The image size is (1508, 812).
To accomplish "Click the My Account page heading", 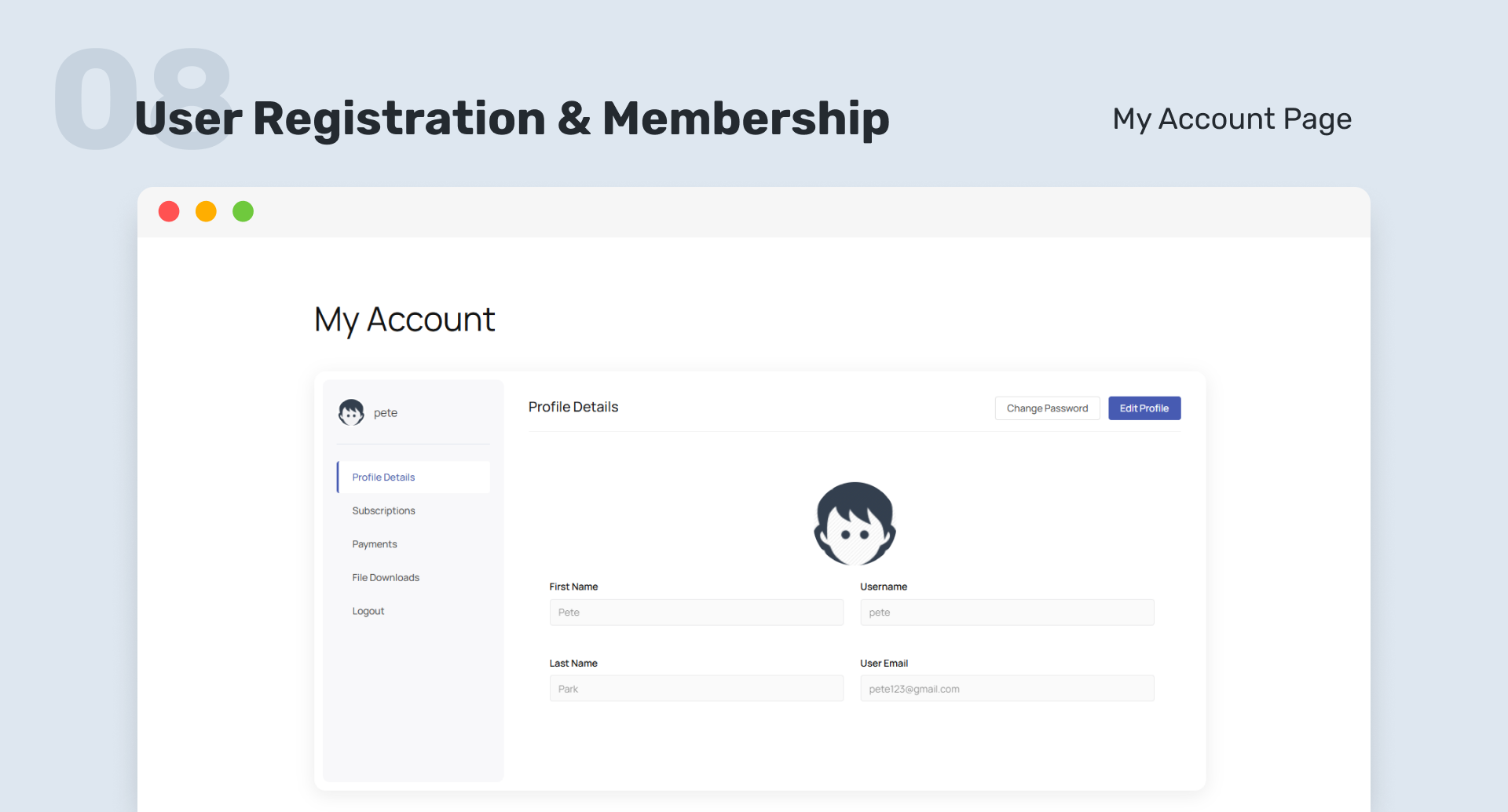I will pyautogui.click(x=404, y=320).
